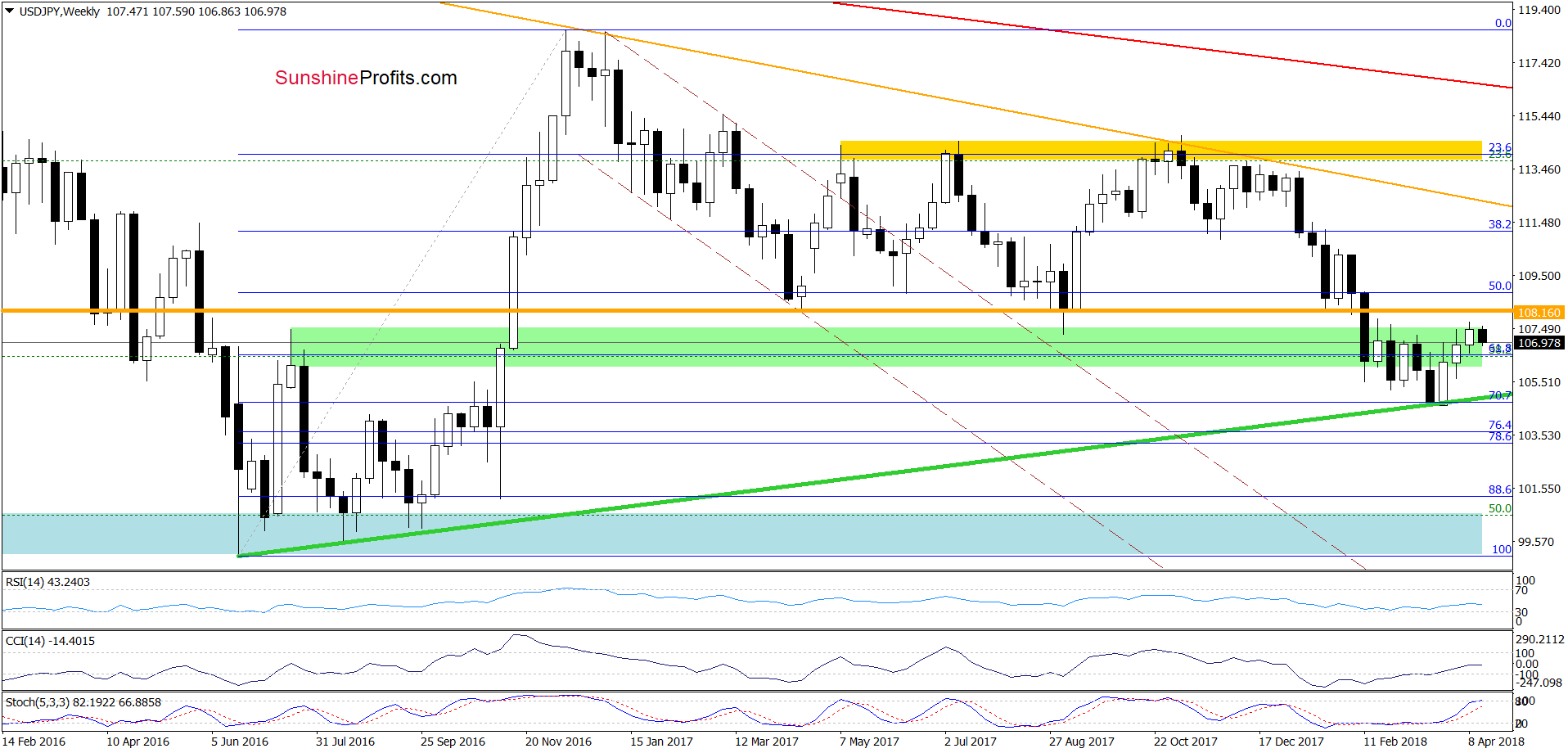
Task: Select the 117.420 price axis label
Action: pos(1539,63)
